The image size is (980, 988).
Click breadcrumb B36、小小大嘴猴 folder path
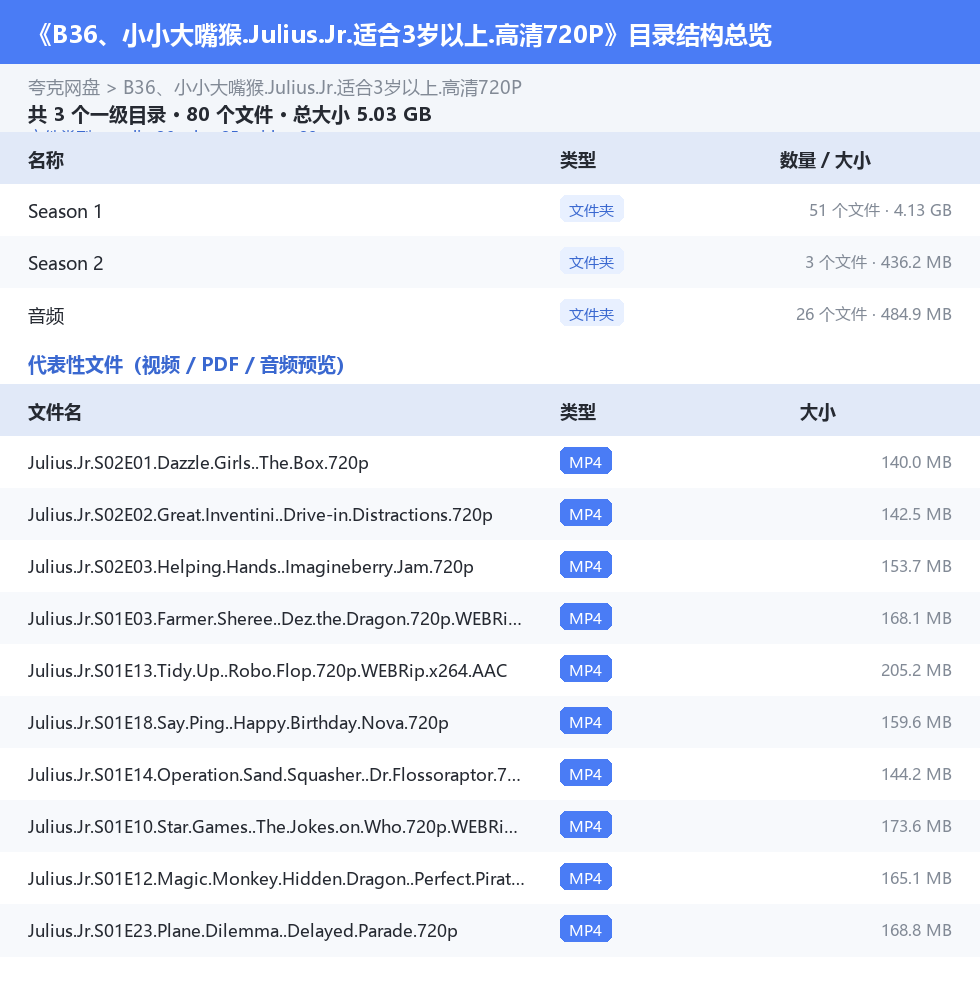click(x=322, y=88)
